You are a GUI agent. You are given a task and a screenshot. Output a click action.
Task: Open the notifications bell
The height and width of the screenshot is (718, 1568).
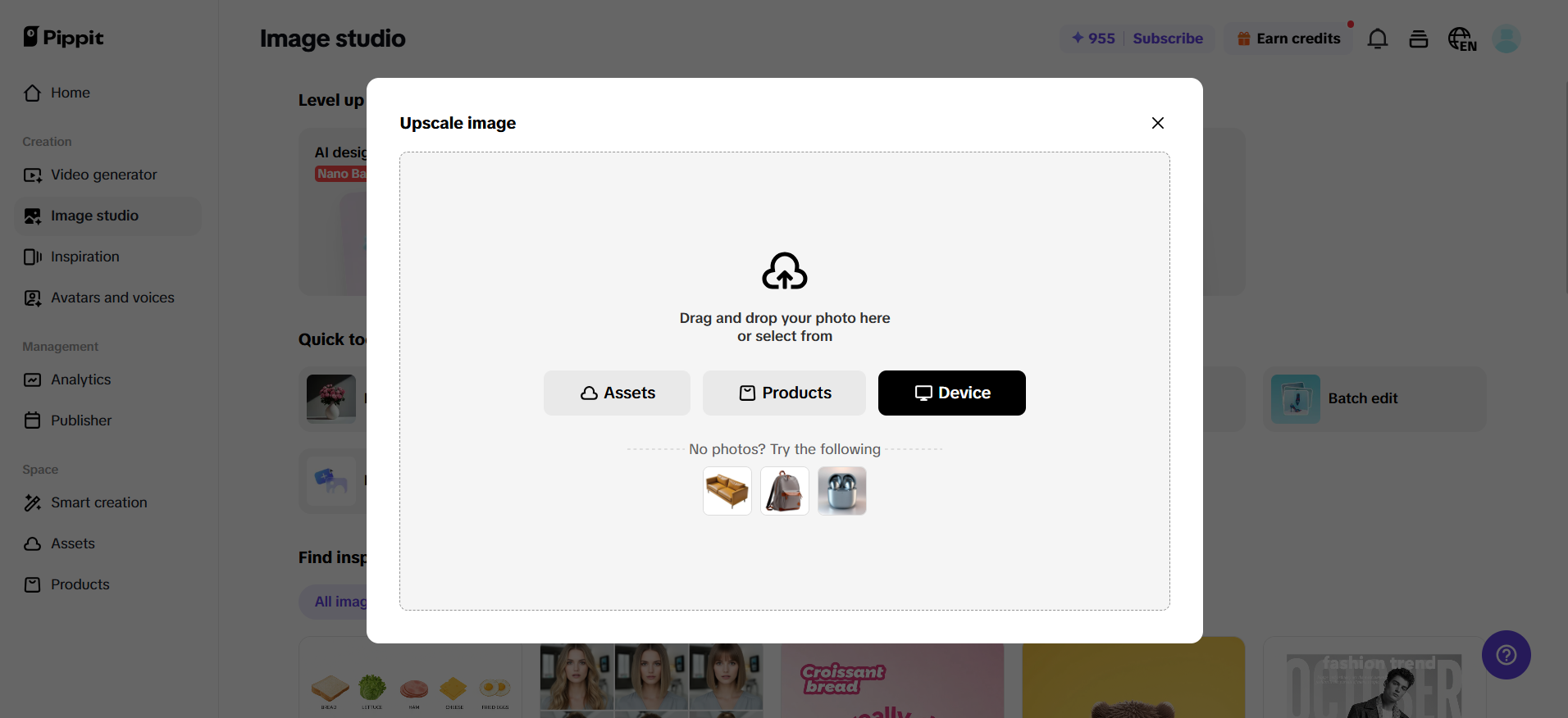coord(1378,39)
